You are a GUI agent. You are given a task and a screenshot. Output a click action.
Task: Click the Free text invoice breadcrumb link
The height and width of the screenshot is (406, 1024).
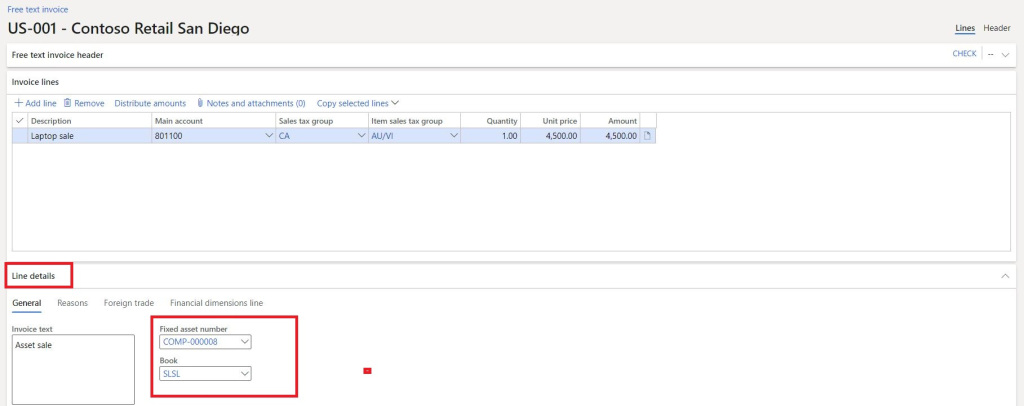pos(38,9)
